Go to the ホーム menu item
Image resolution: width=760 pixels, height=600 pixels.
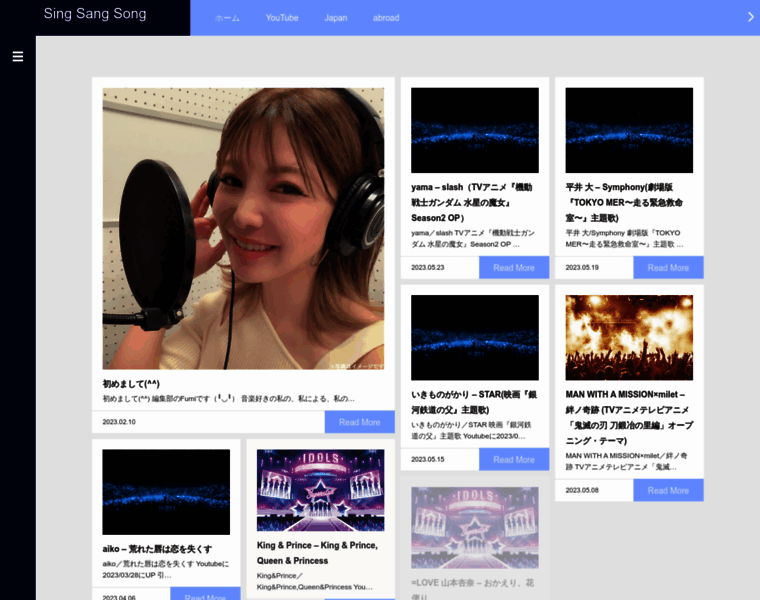[227, 18]
